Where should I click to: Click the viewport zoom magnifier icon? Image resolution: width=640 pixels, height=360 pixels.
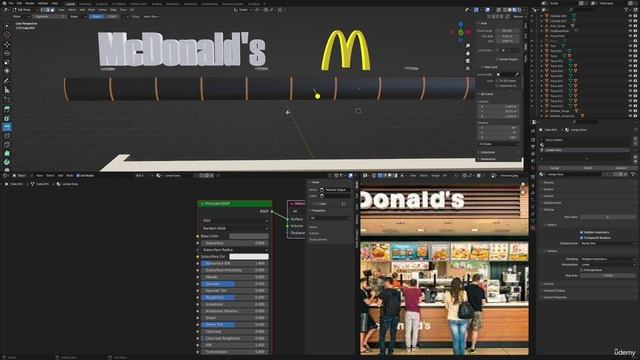[x=468, y=46]
